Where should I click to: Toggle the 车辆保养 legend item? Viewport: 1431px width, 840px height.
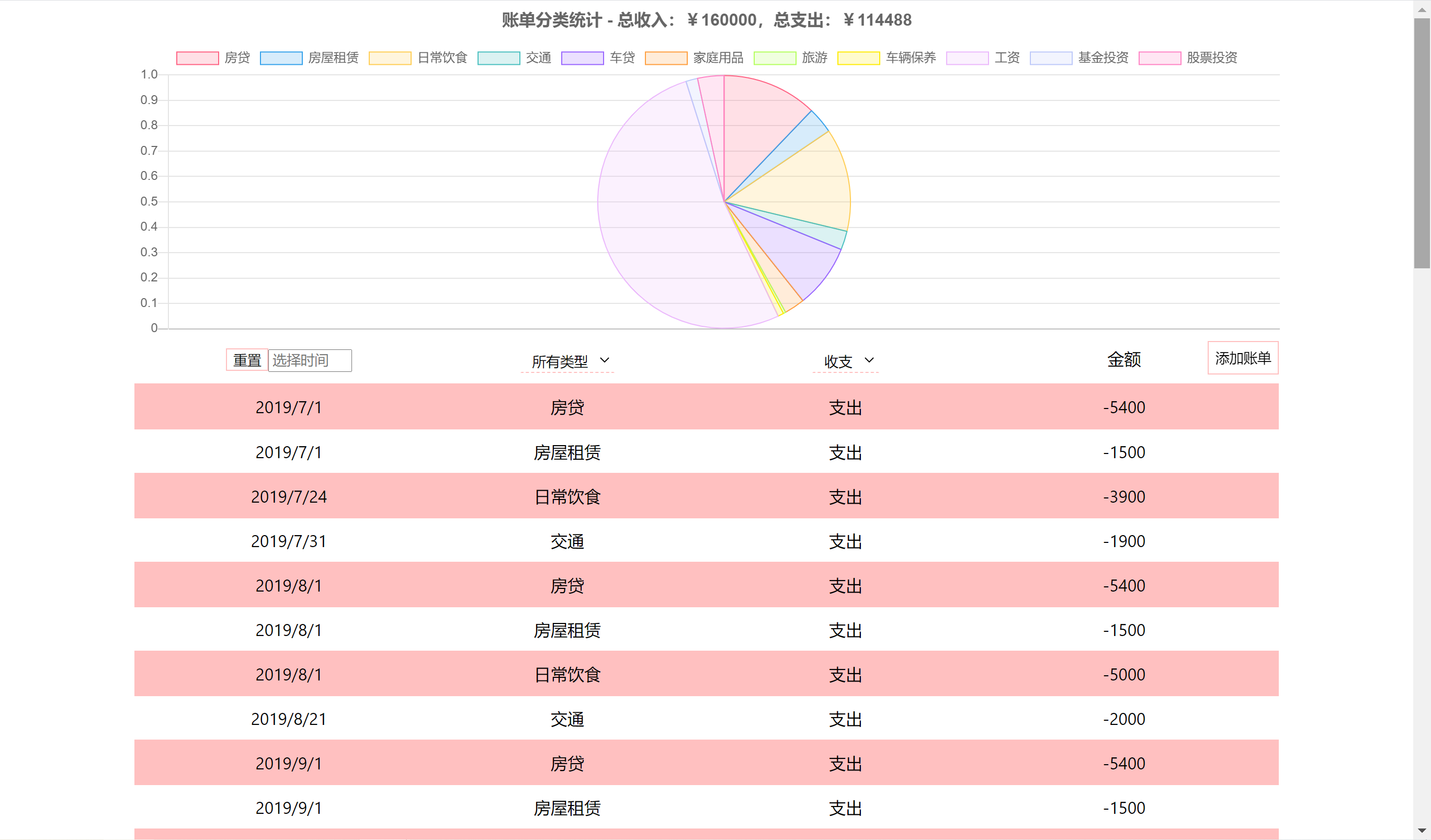pos(858,58)
